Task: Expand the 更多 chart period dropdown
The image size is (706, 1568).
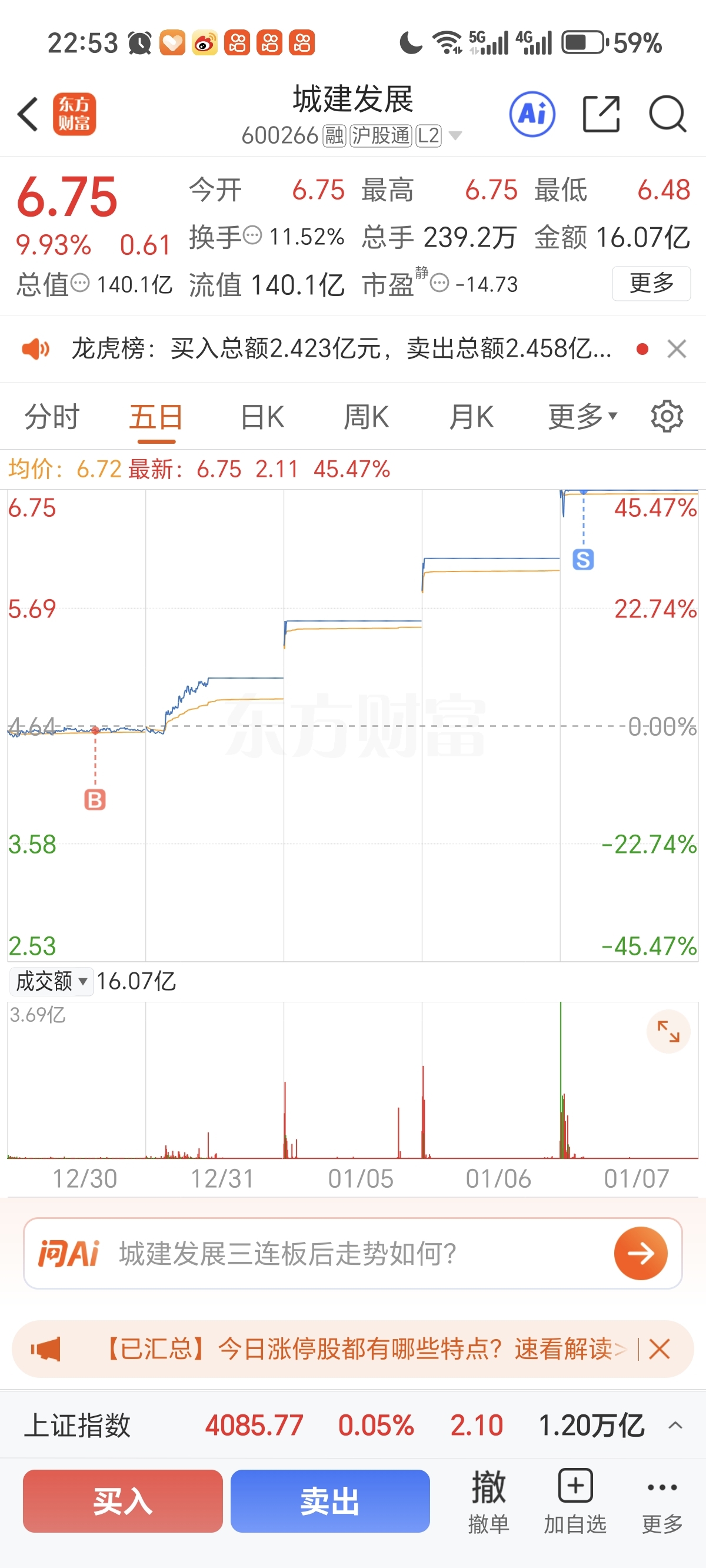Action: [582, 417]
